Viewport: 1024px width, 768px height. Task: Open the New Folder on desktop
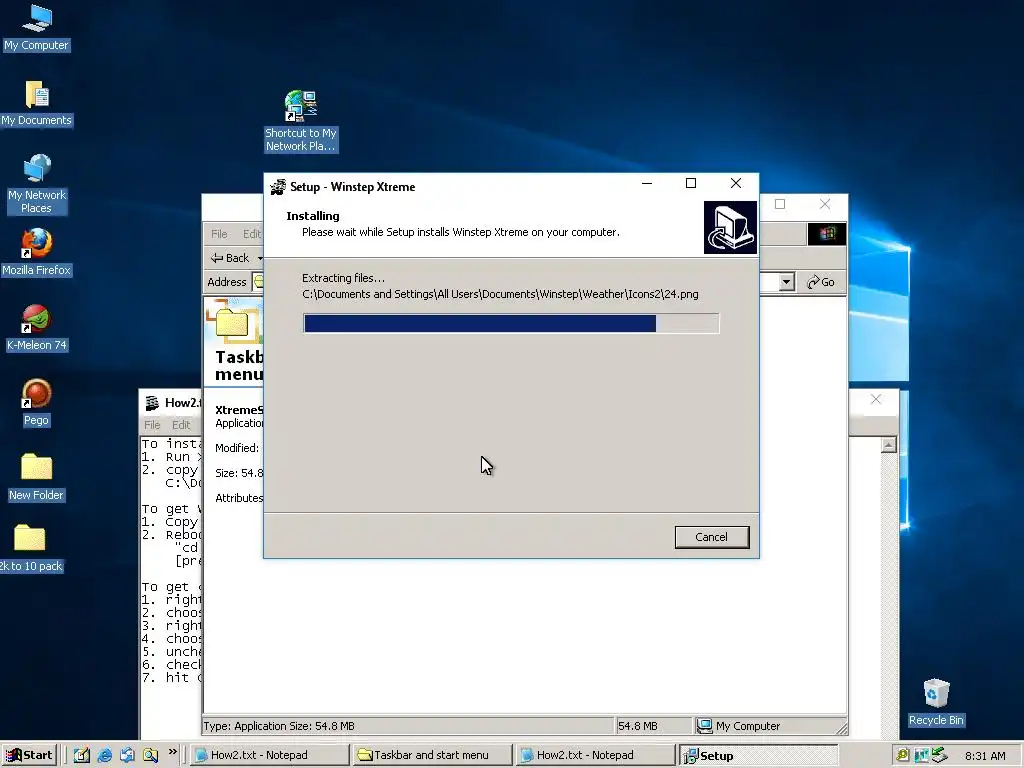[x=36, y=477]
